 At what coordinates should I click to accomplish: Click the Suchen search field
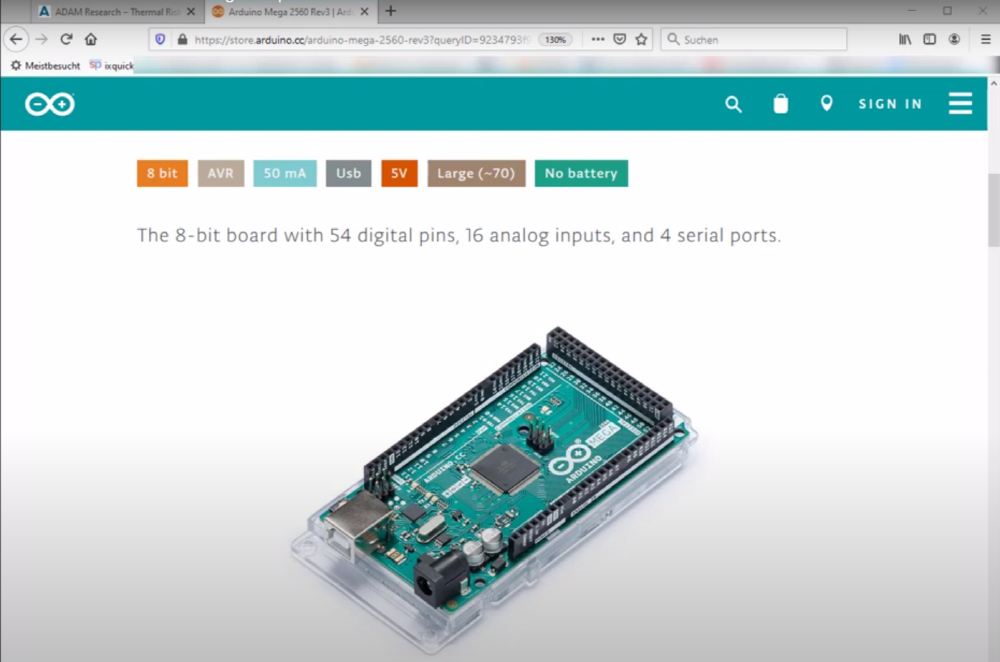(x=754, y=40)
